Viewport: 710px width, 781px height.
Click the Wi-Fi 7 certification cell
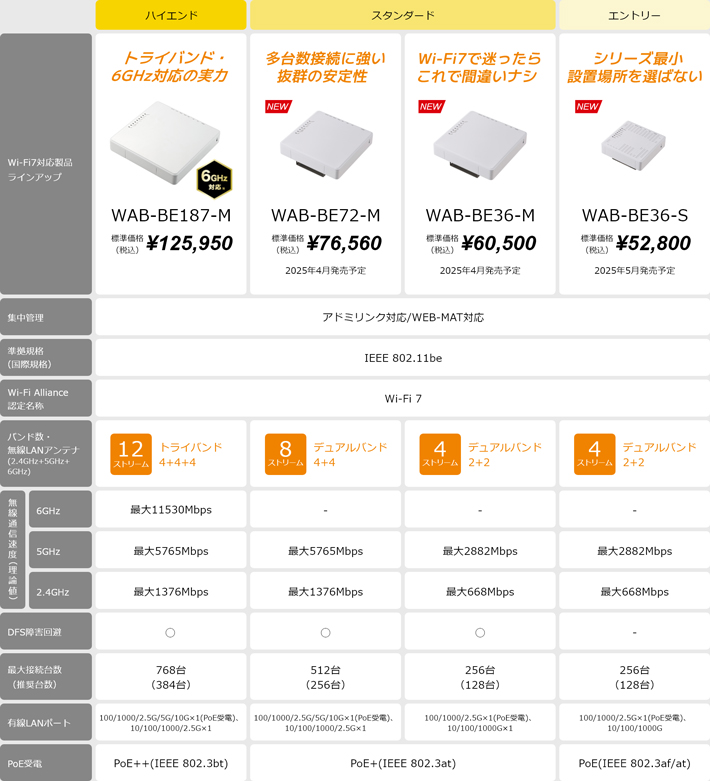pos(403,398)
